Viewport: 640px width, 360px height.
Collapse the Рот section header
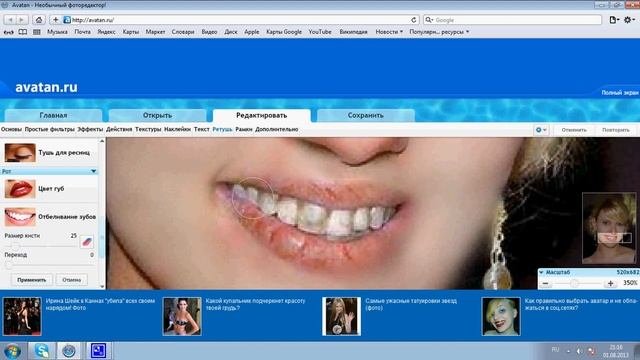tap(49, 171)
